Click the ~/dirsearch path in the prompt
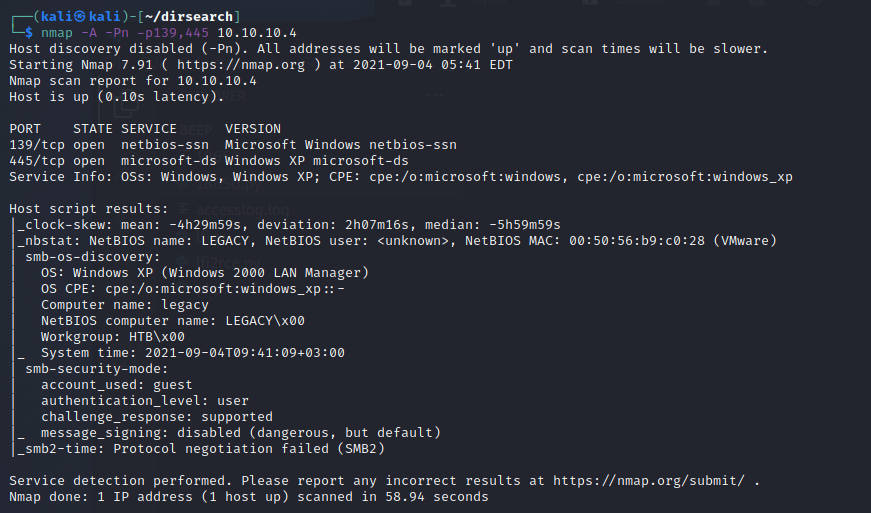The image size is (871, 513). [x=200, y=17]
